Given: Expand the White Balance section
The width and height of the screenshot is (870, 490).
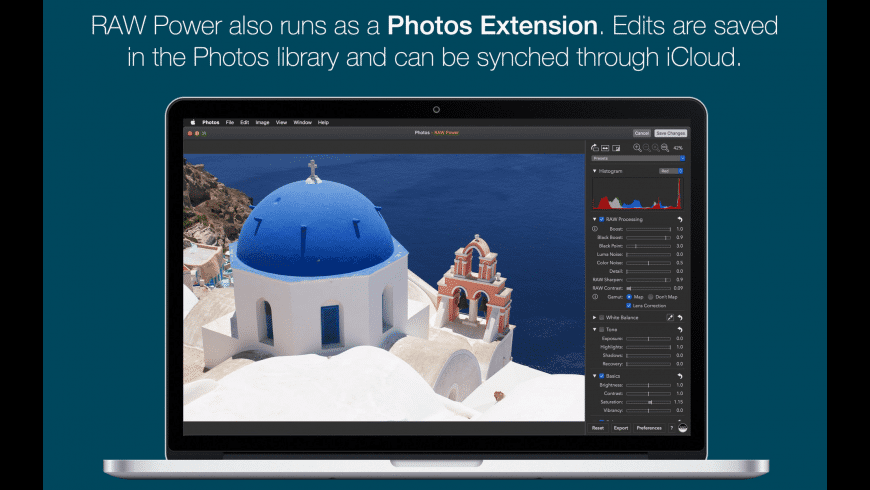Looking at the screenshot, I should (594, 317).
